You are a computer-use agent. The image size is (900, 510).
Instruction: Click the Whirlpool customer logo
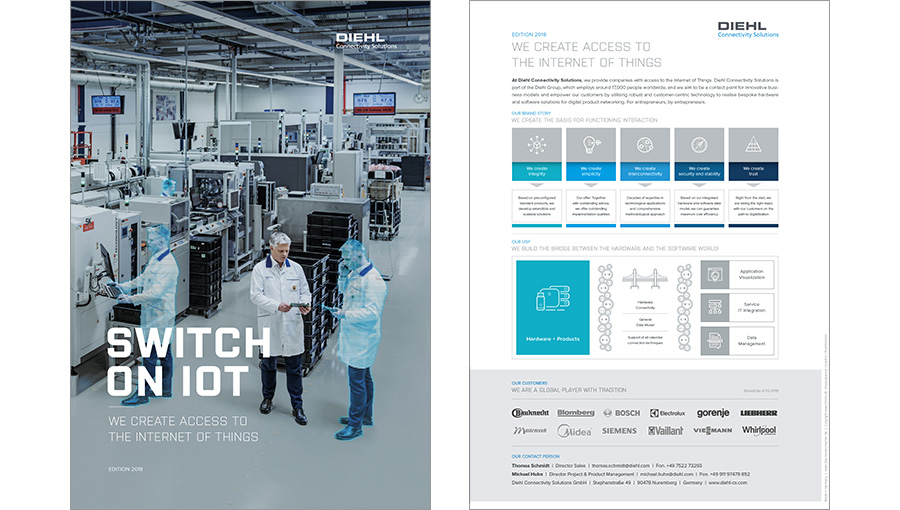click(x=758, y=430)
